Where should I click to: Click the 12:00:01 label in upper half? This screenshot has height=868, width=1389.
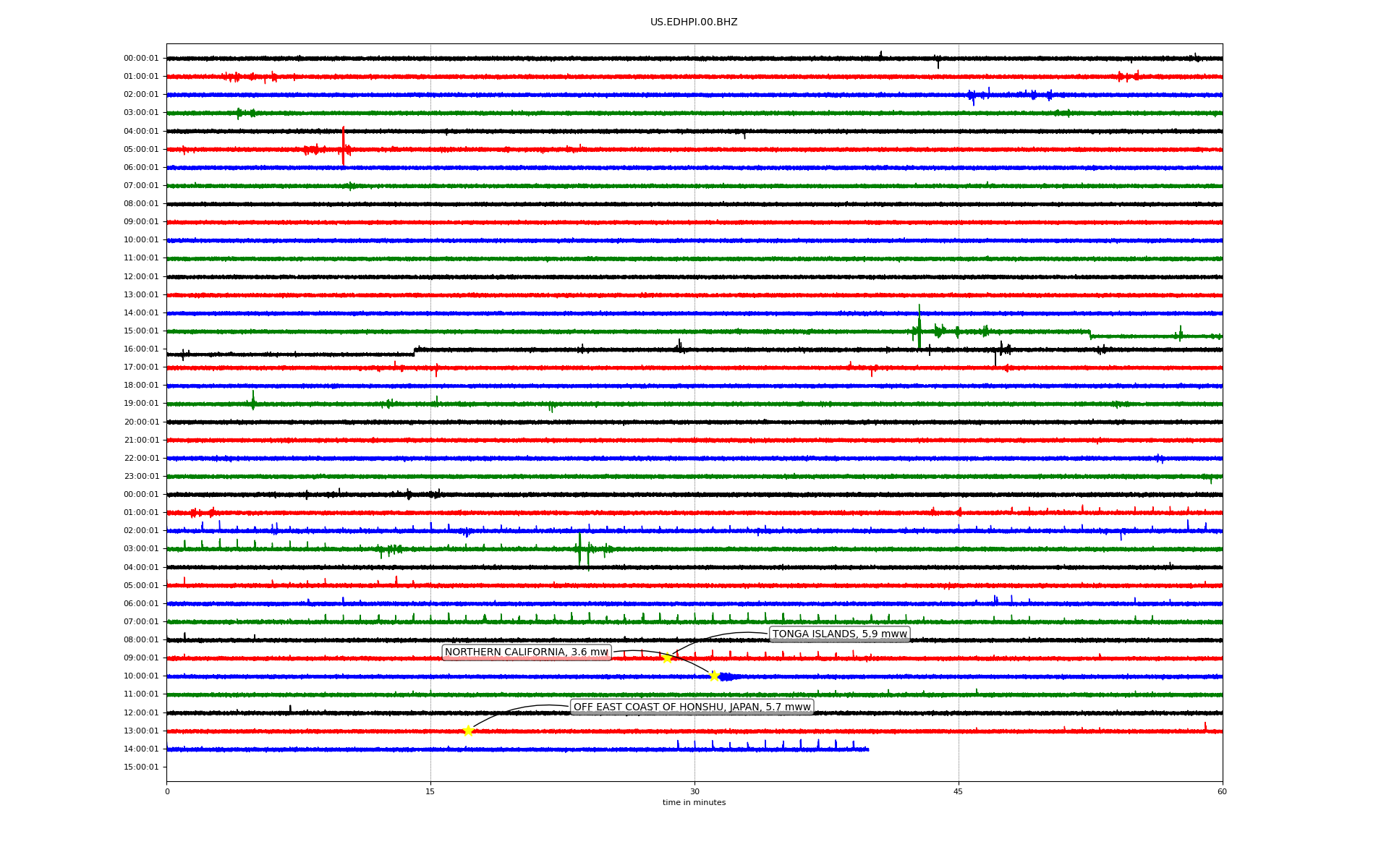(141, 276)
